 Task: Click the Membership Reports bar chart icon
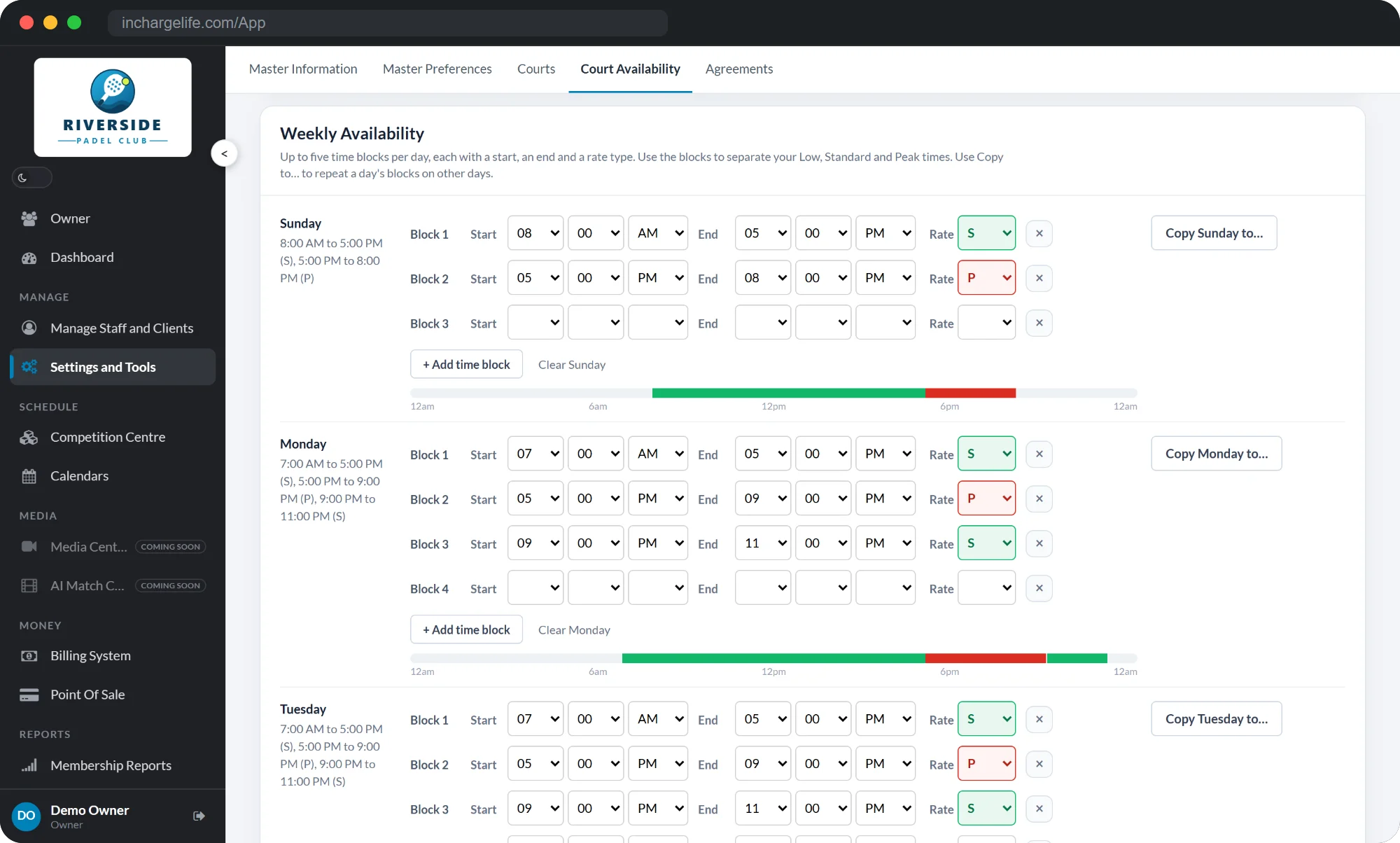29,765
